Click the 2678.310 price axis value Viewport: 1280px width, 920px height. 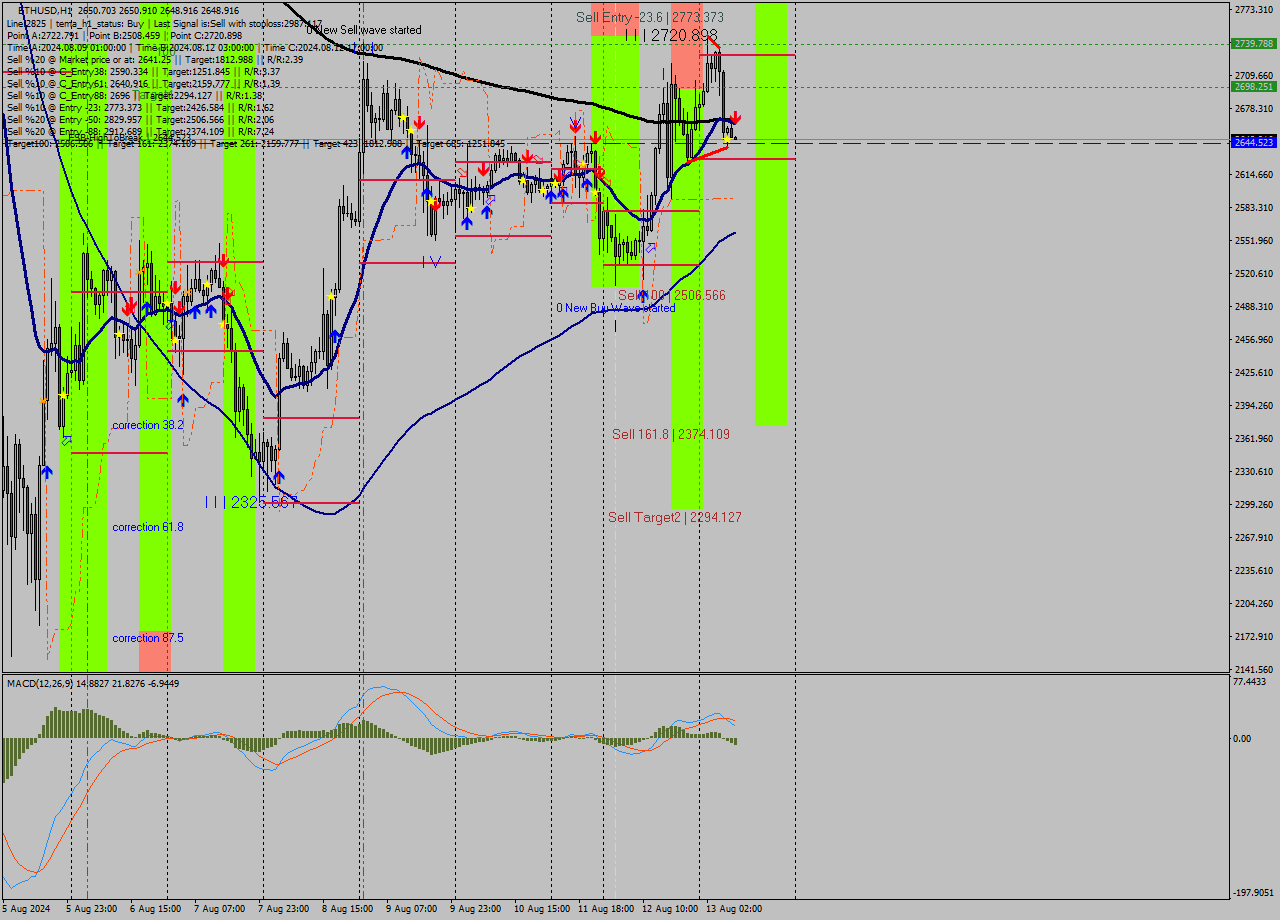coord(1254,108)
